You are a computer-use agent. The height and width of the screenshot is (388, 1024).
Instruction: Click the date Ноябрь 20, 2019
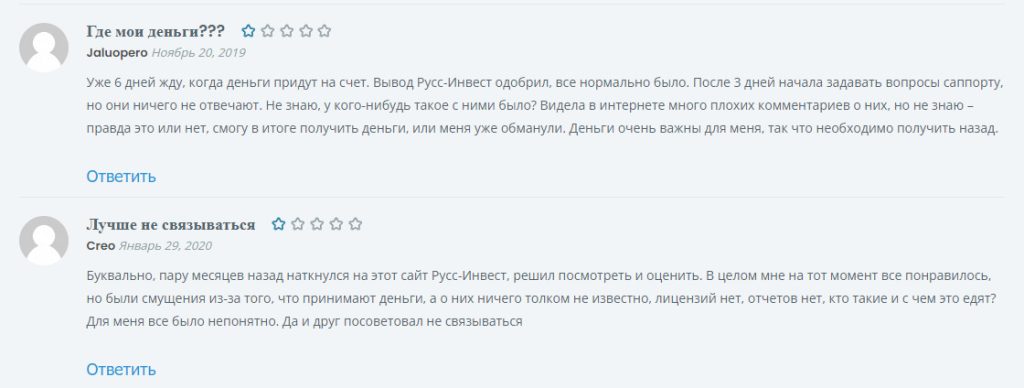tap(199, 53)
